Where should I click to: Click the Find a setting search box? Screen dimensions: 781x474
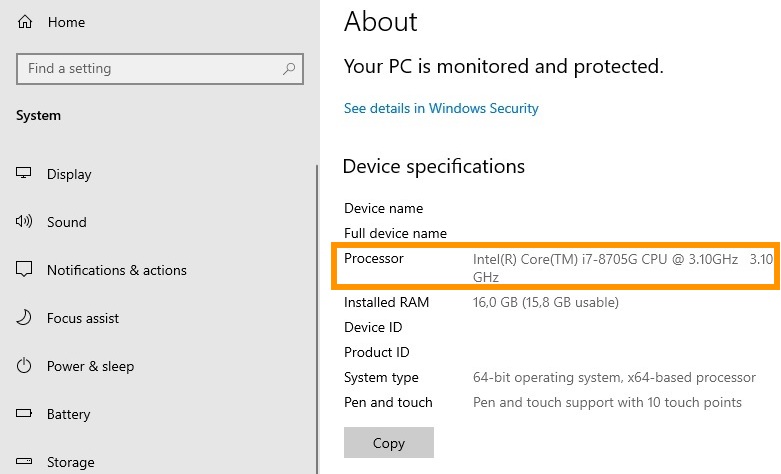[x=150, y=69]
